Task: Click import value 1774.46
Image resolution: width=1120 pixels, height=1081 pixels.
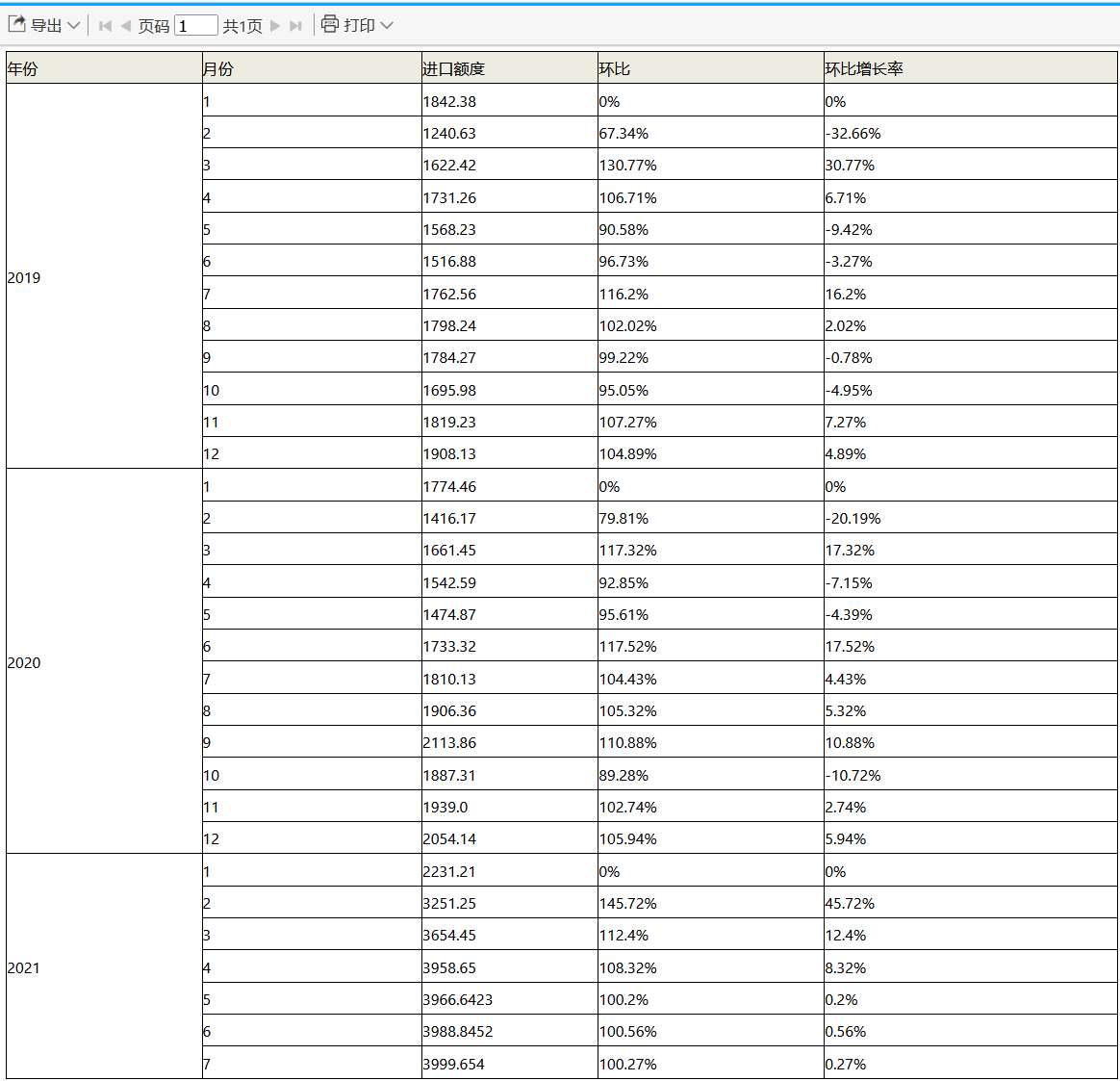Action: point(510,486)
